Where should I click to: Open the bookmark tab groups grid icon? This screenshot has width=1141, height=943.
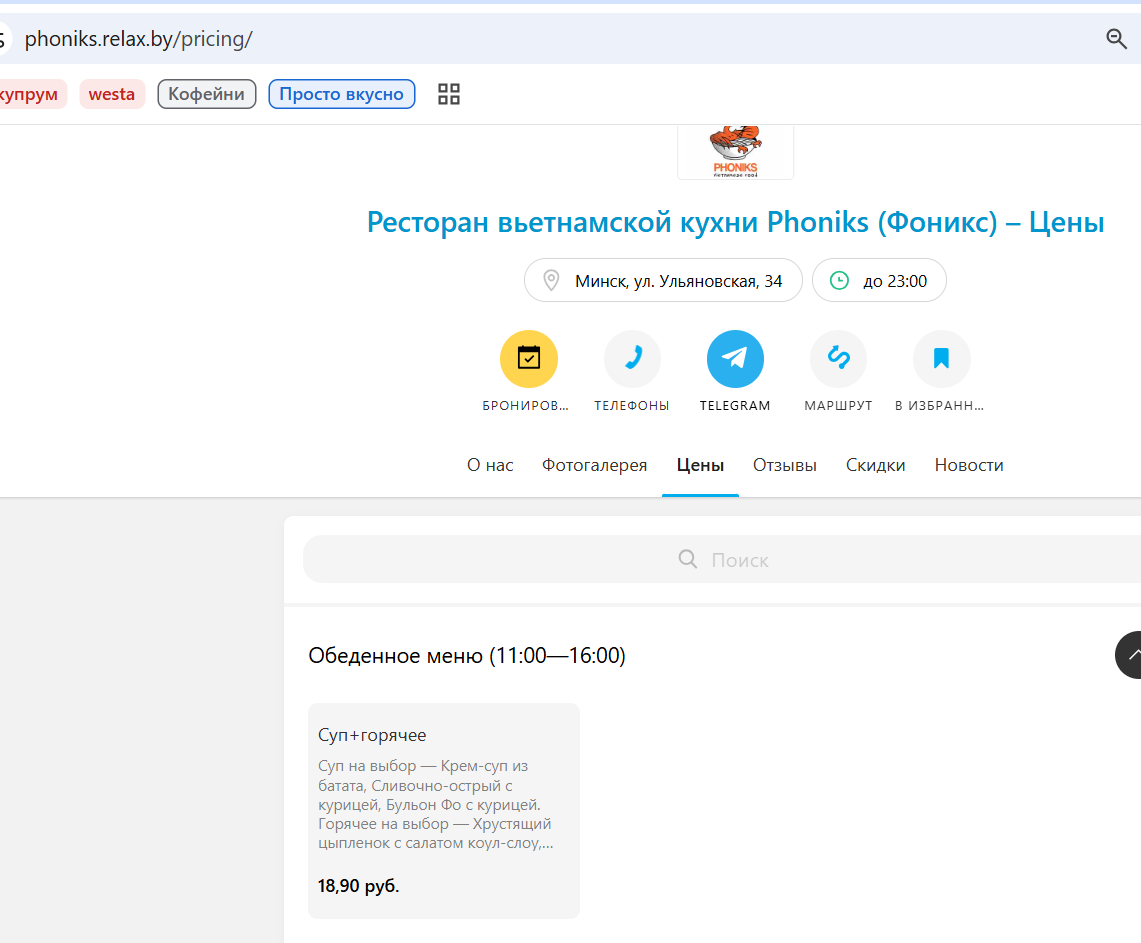(449, 94)
